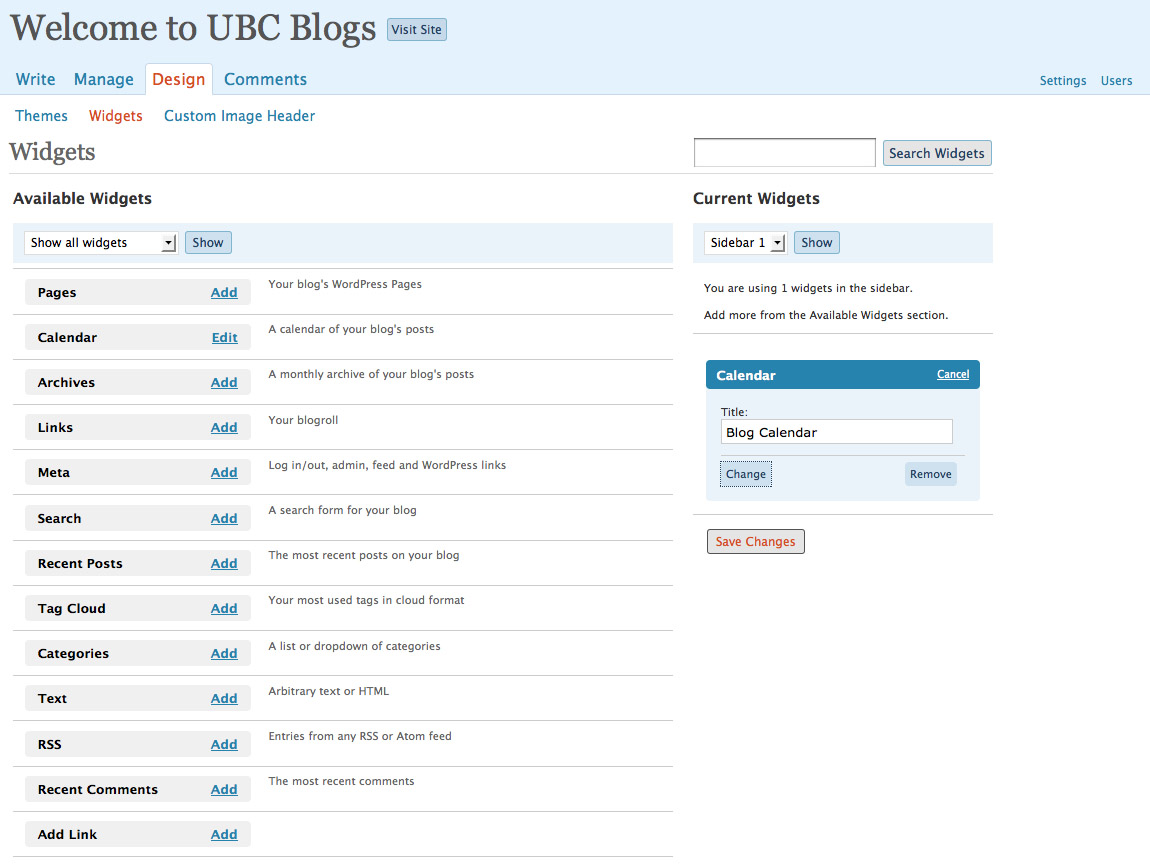Add the Links widget
This screenshot has width=1150, height=864.
224,428
